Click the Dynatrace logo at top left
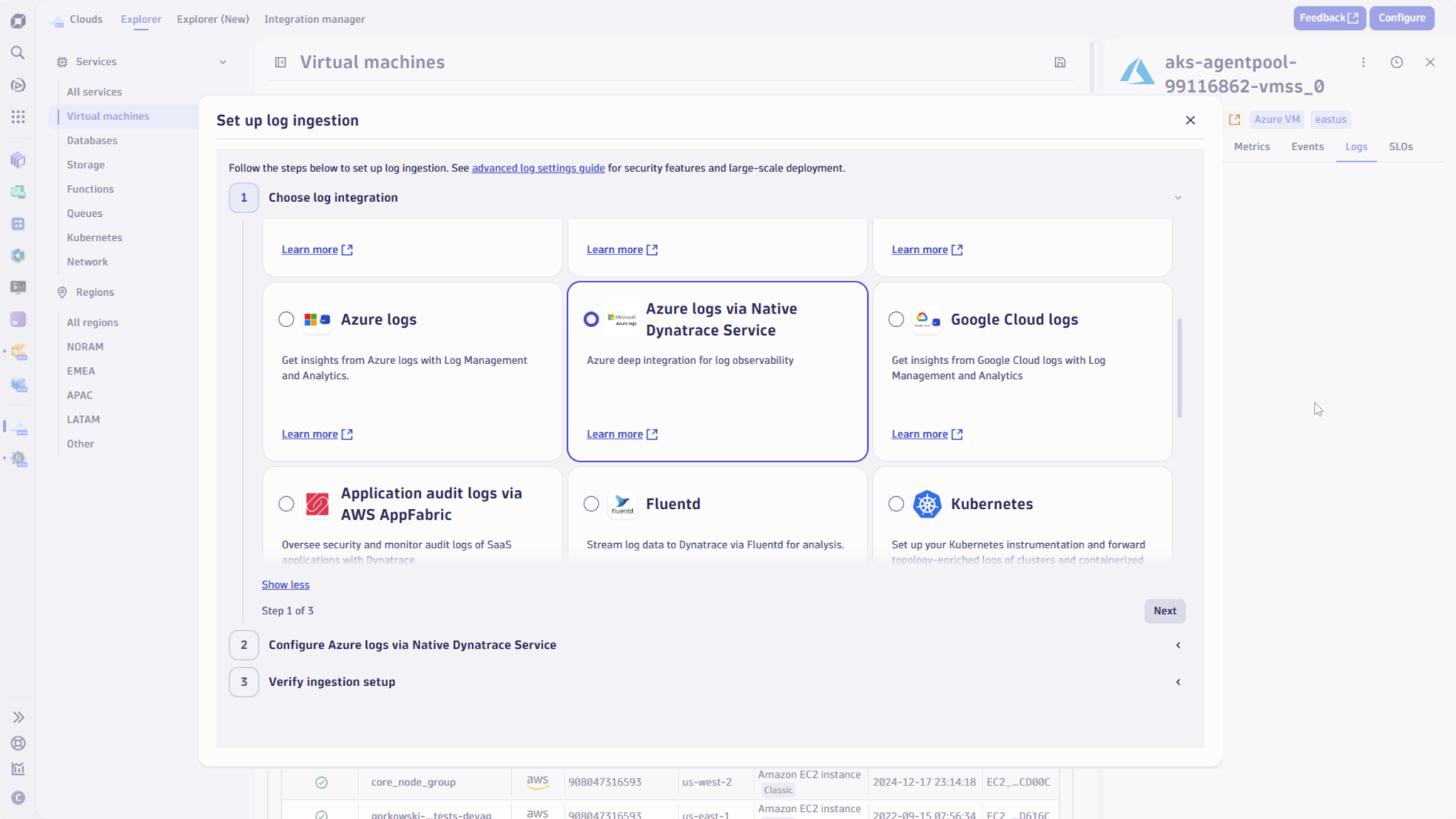Viewport: 1456px width, 819px height. (18, 20)
